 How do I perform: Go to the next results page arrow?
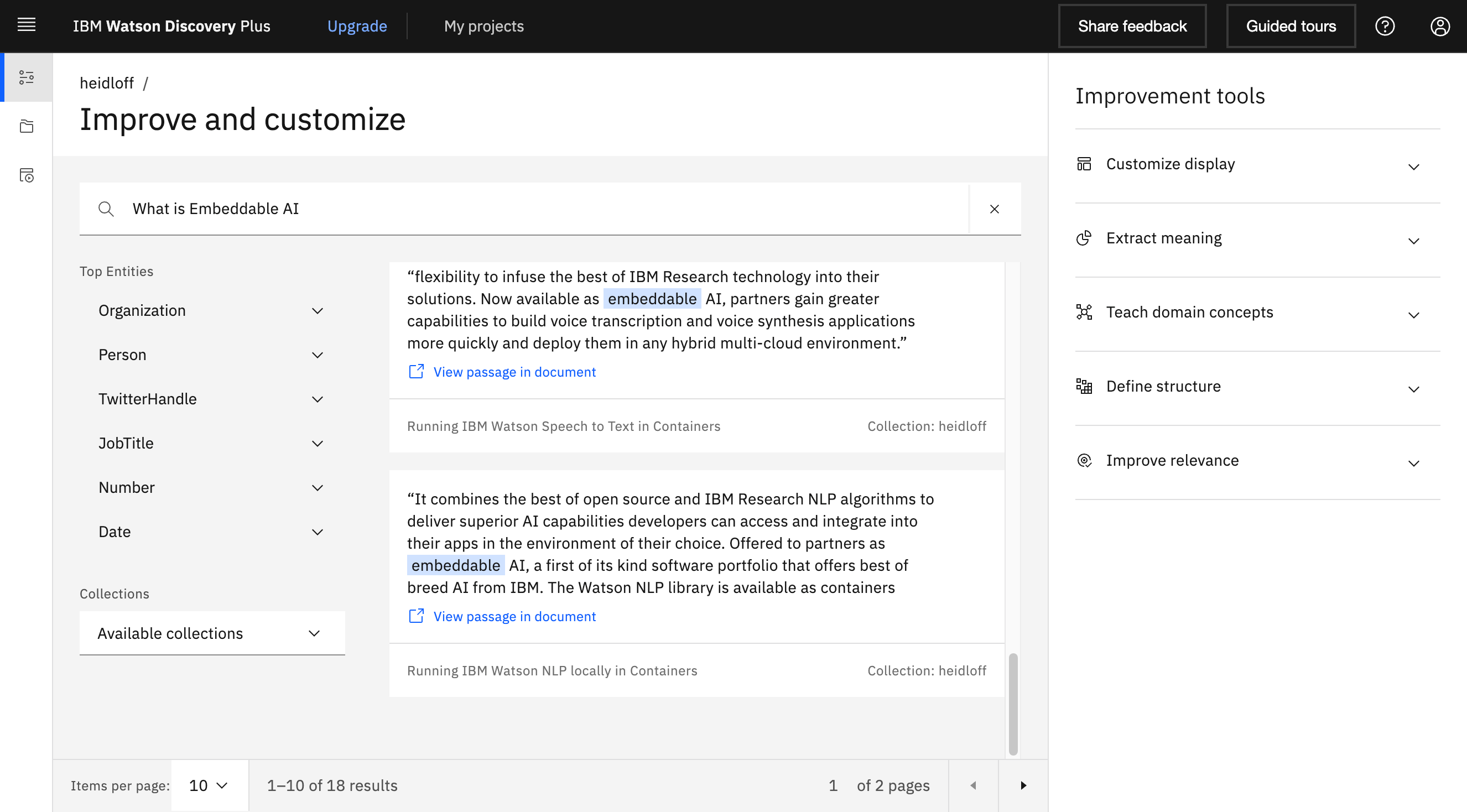point(1023,785)
